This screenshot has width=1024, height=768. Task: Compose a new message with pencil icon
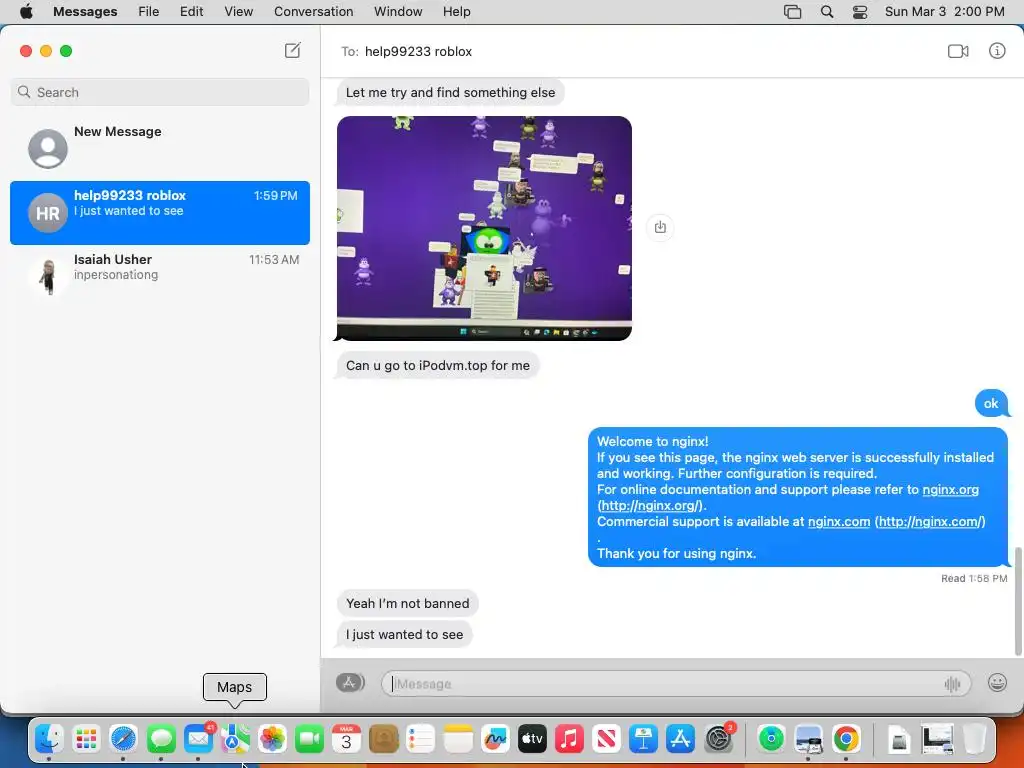click(293, 50)
